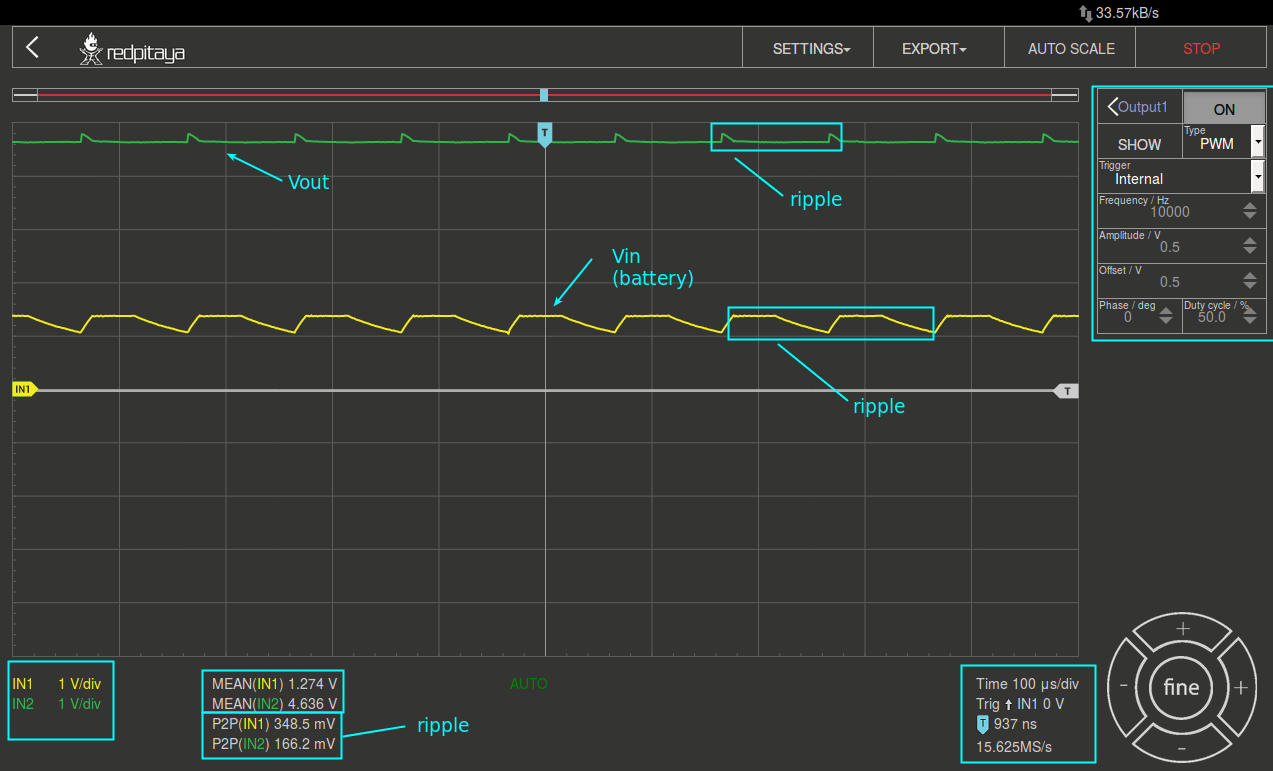Click the handle on the time position bar
The height and width of the screenshot is (771, 1273).
[x=544, y=95]
